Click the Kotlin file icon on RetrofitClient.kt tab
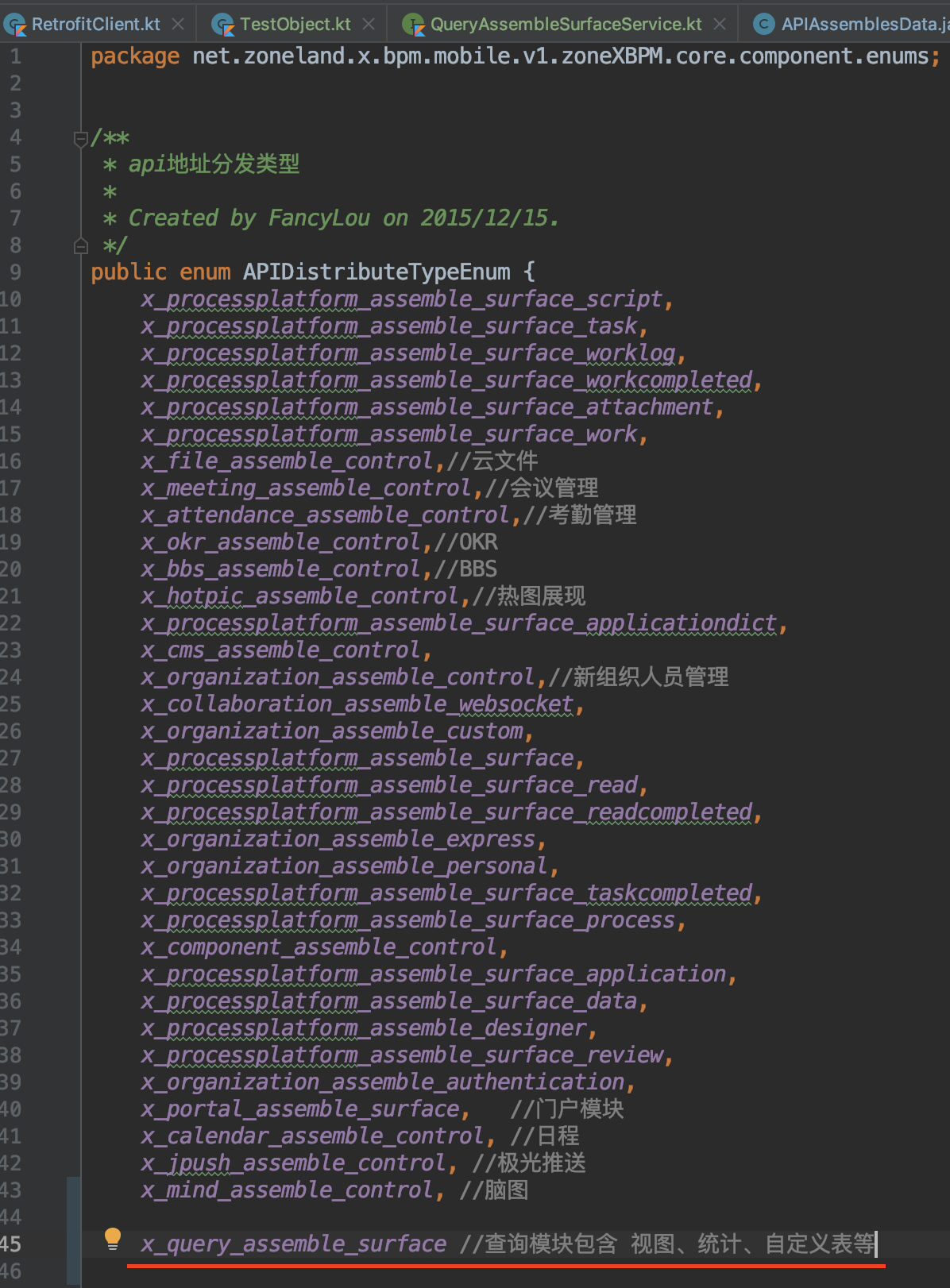 pos(14,25)
